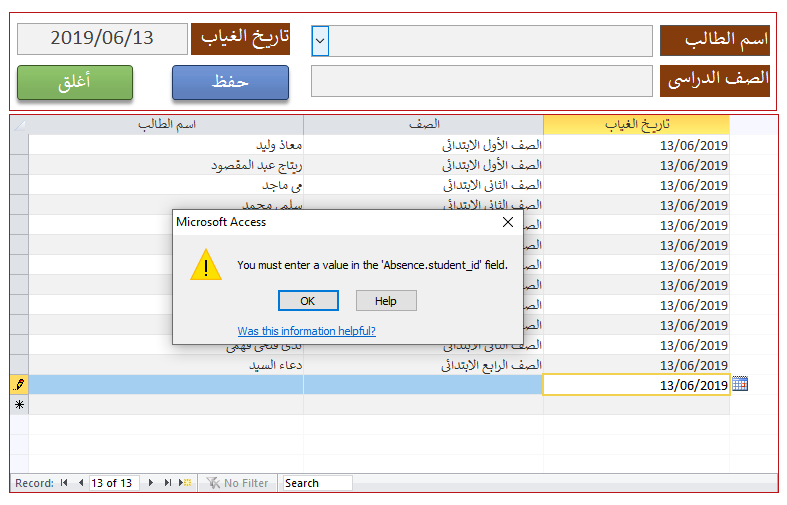The height and width of the screenshot is (505, 787).
Task: Go to next record arrow
Action: (151, 483)
